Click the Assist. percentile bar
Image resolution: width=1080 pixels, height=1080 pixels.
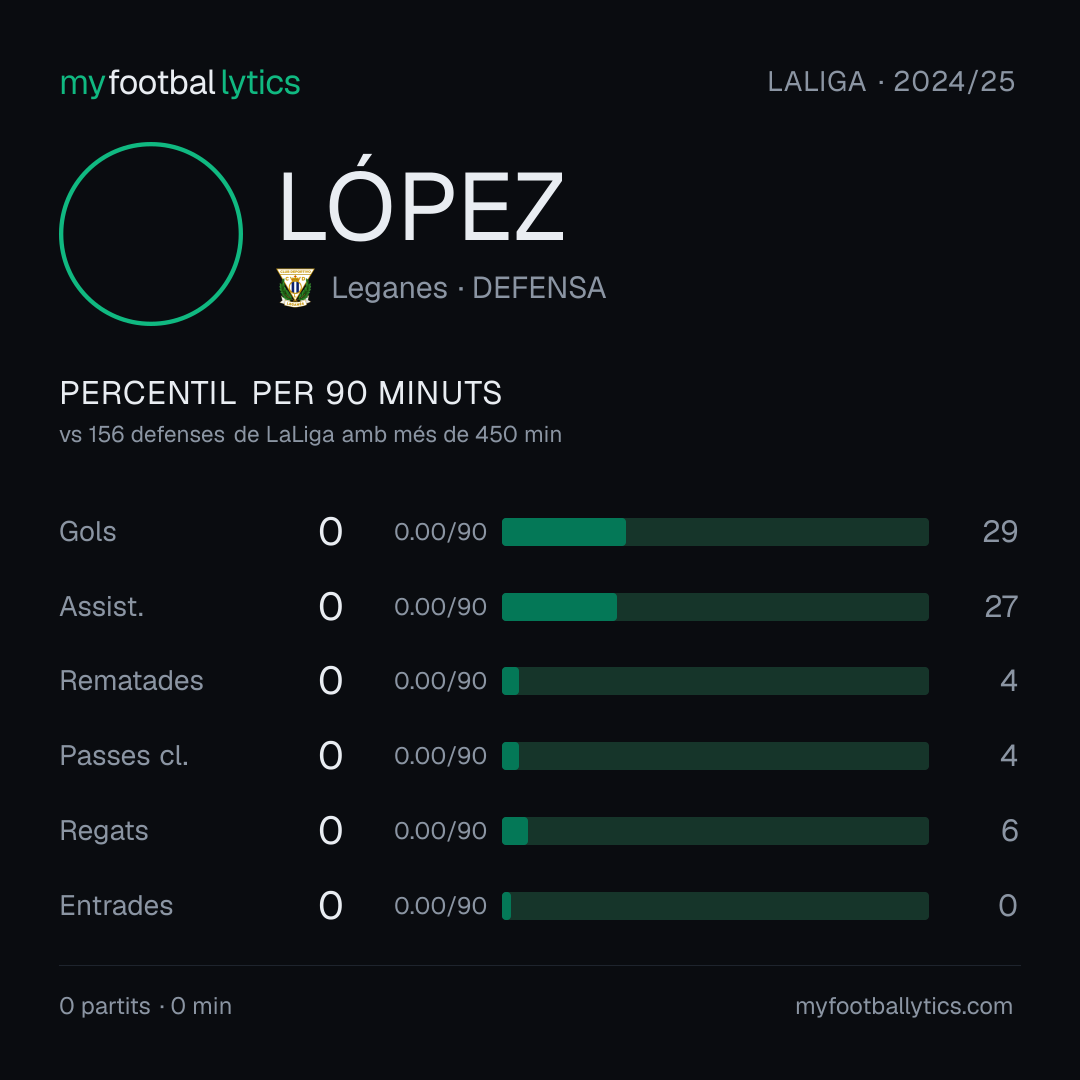coord(715,607)
